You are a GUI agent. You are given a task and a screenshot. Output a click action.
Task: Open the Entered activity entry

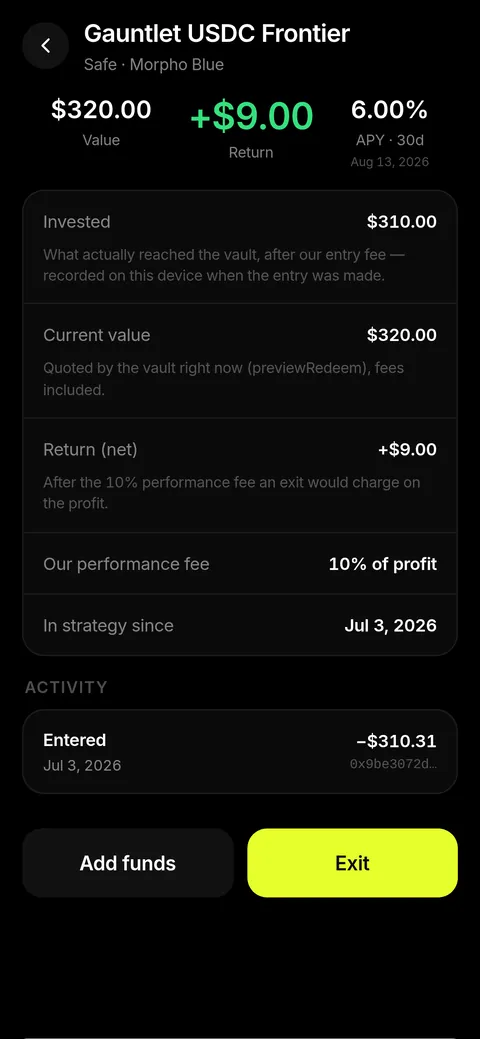tap(240, 751)
